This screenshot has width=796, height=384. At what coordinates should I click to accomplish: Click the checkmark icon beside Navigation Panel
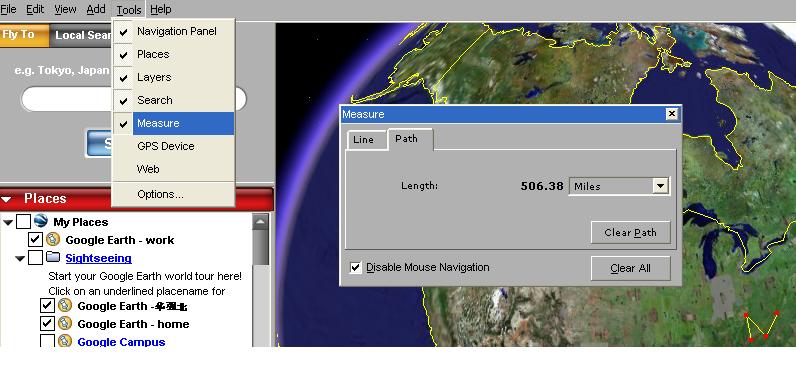[x=123, y=32]
